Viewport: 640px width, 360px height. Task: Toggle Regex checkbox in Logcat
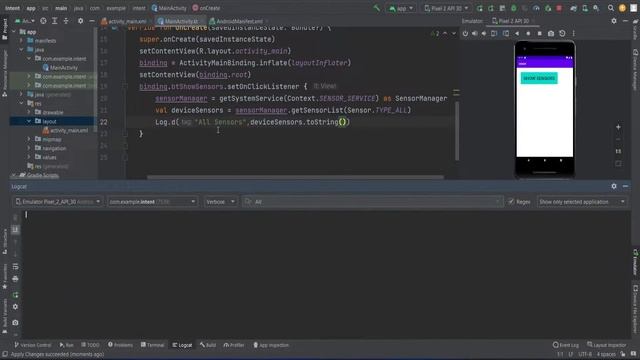[x=511, y=202]
